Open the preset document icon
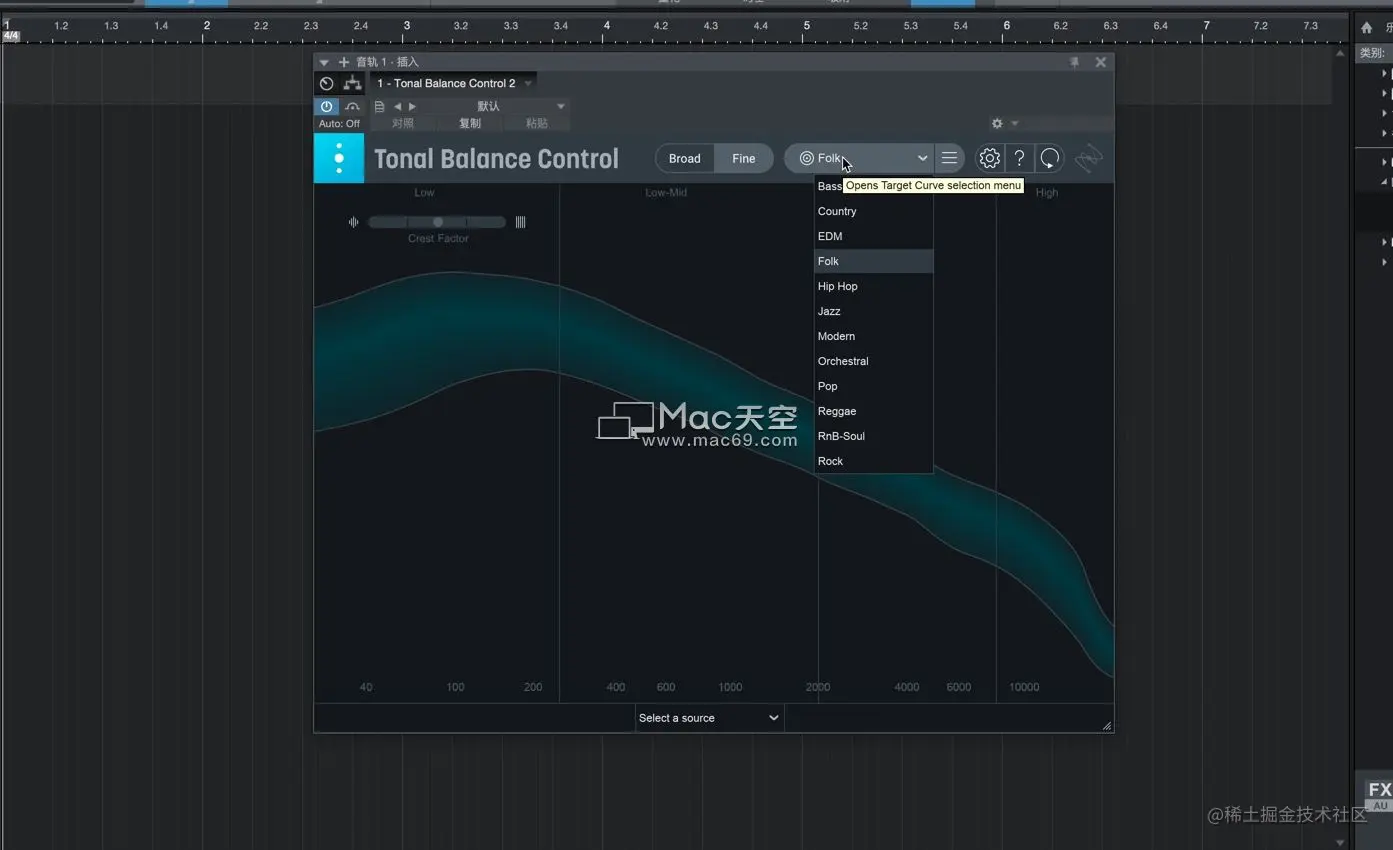 click(379, 106)
